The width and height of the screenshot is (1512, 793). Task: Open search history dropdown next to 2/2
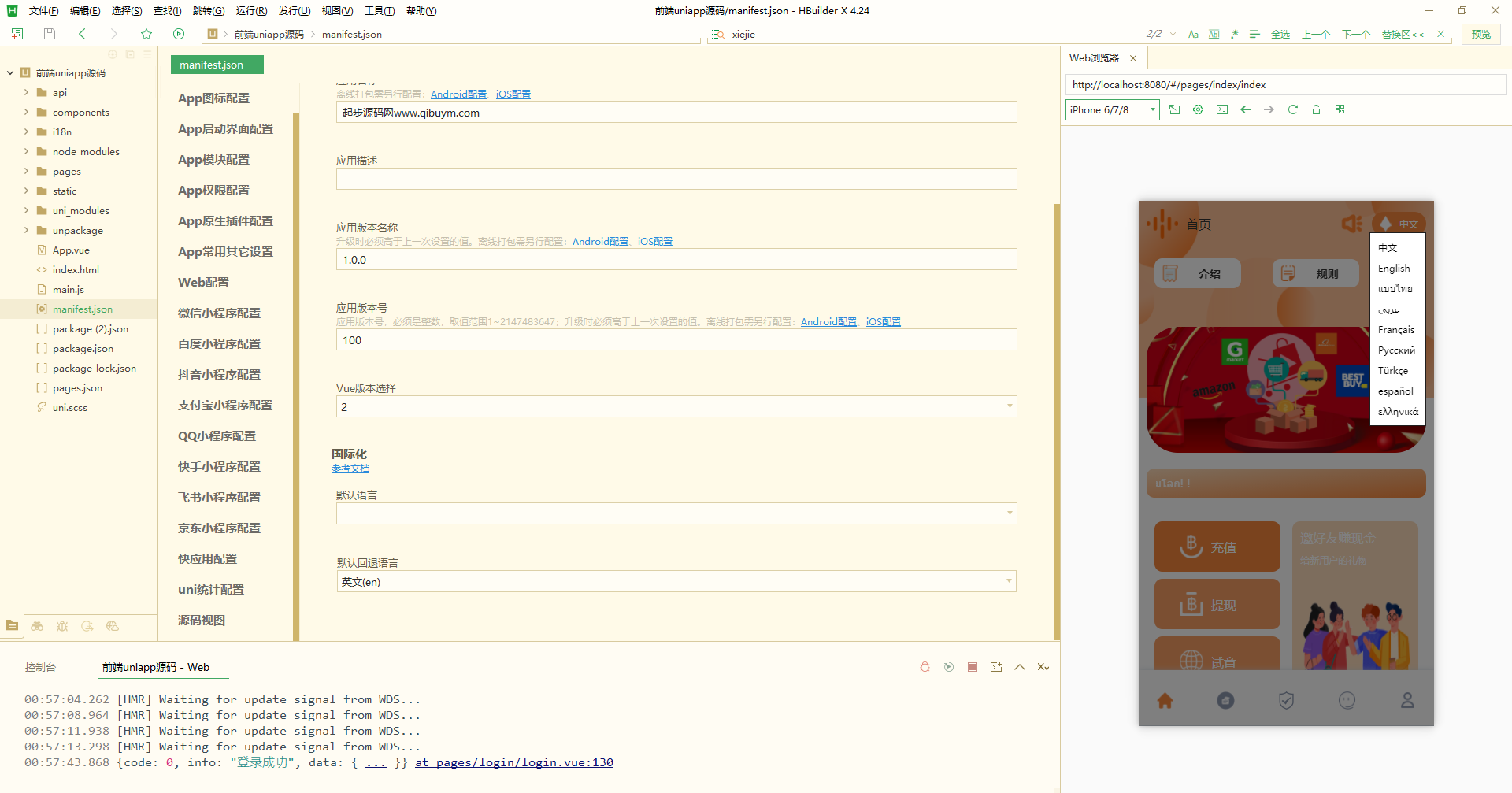click(x=1173, y=34)
